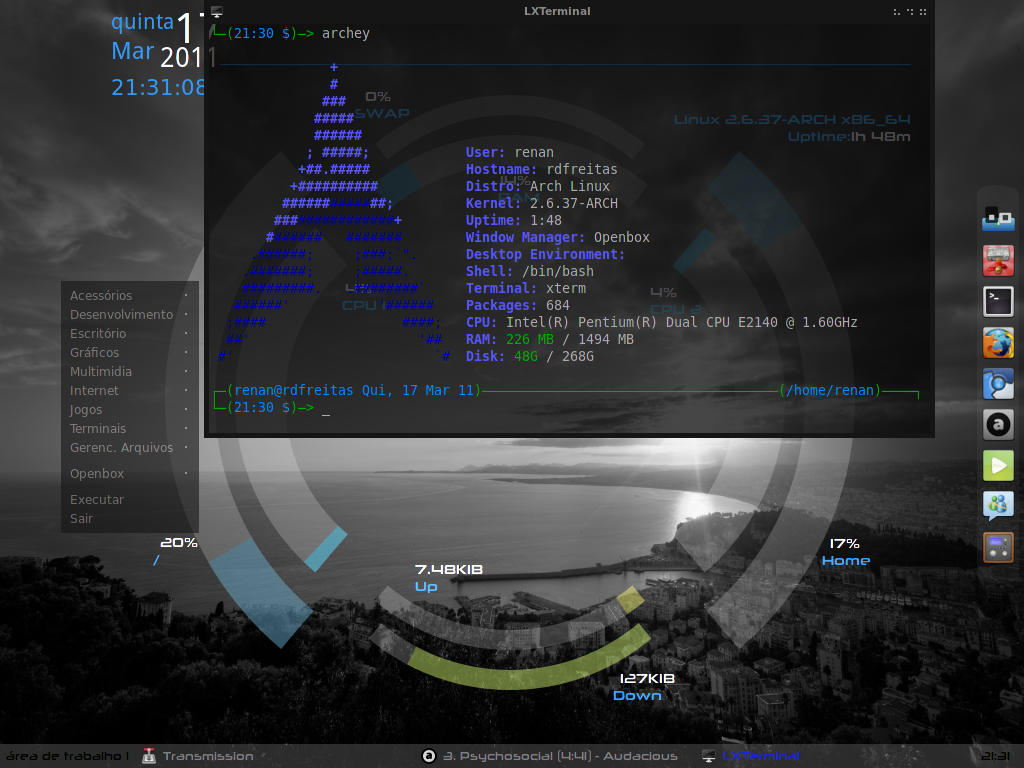Open Firefox from the dock

coord(998,344)
